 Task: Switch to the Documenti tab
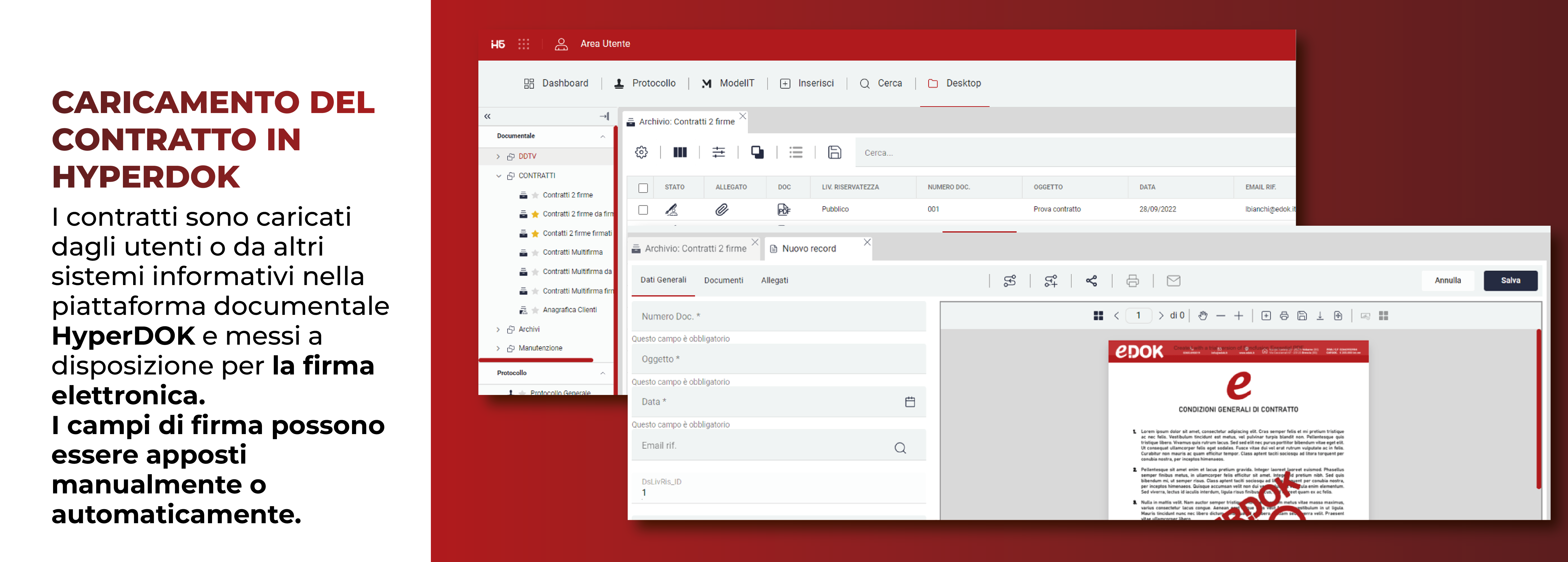(723, 281)
